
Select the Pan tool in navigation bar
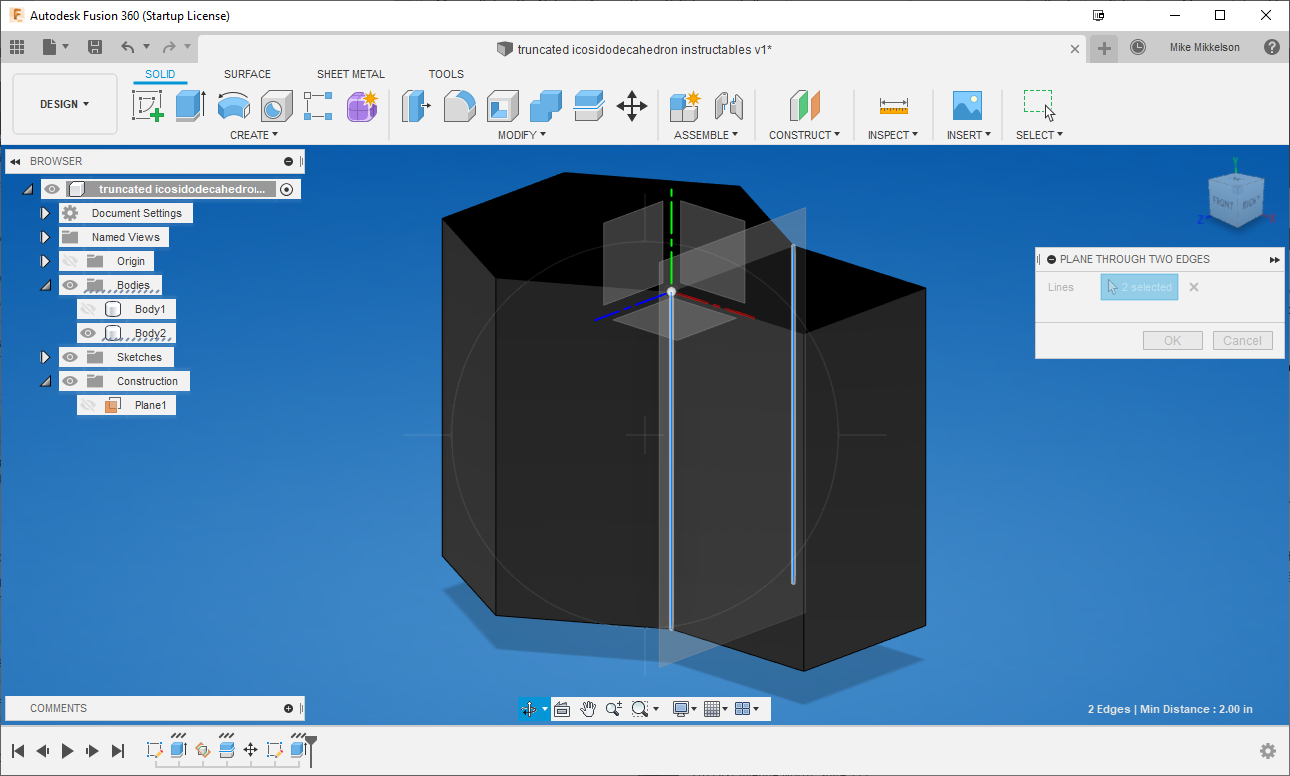click(588, 709)
